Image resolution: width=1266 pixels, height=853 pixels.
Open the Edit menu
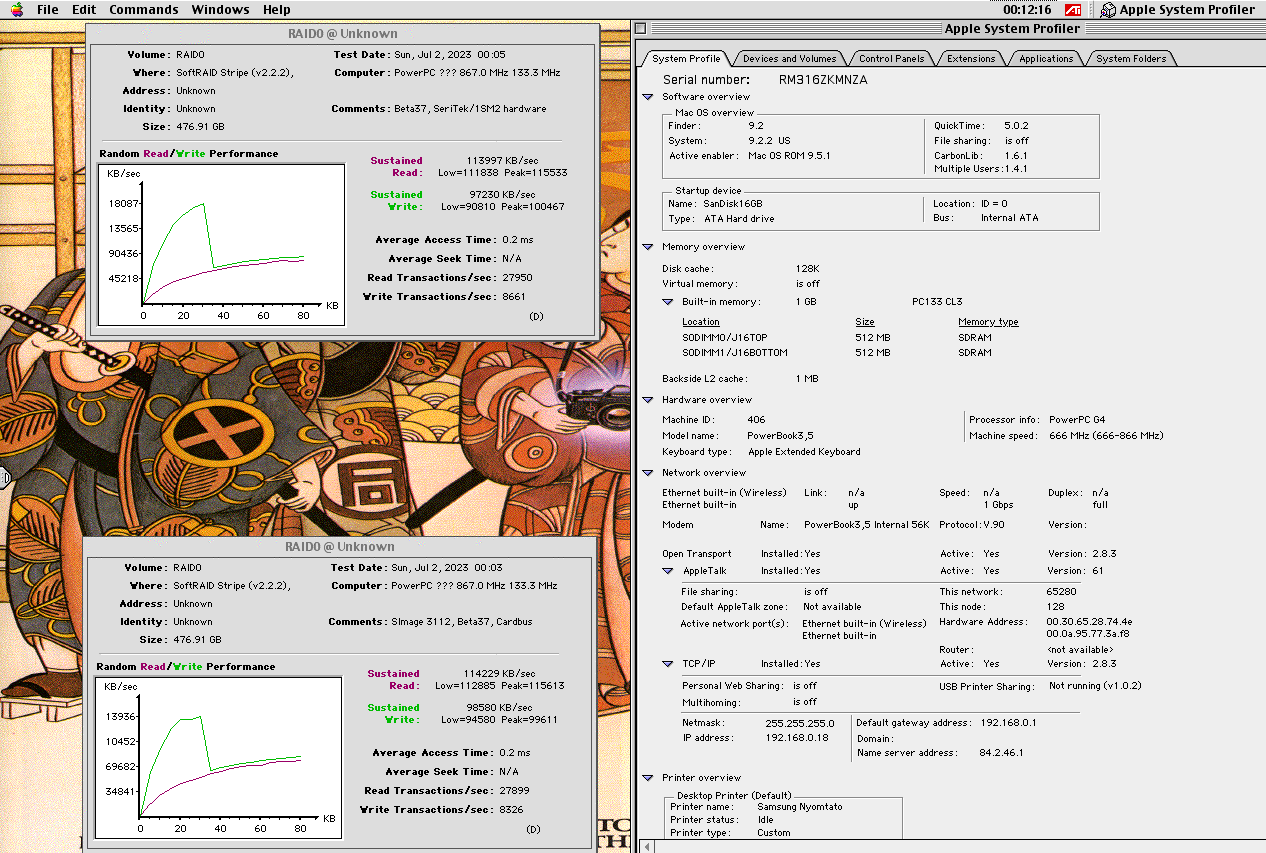pyautogui.click(x=84, y=10)
